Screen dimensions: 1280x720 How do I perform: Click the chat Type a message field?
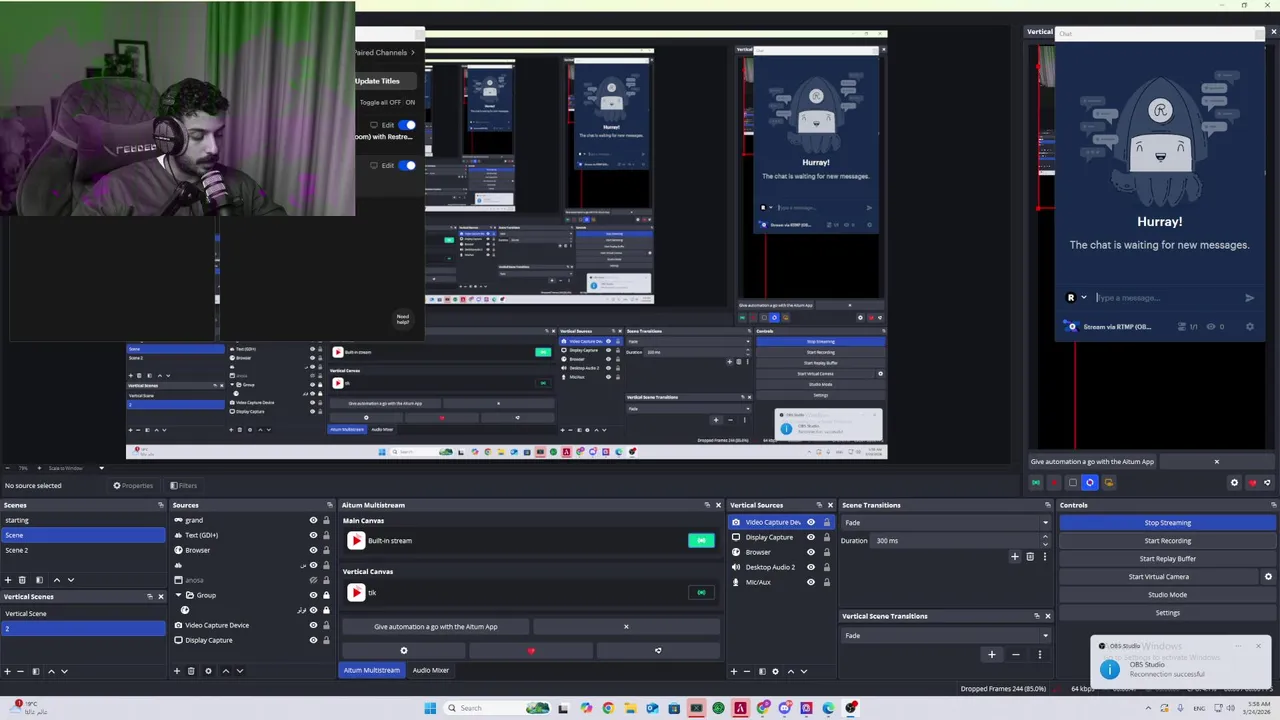[1165, 298]
